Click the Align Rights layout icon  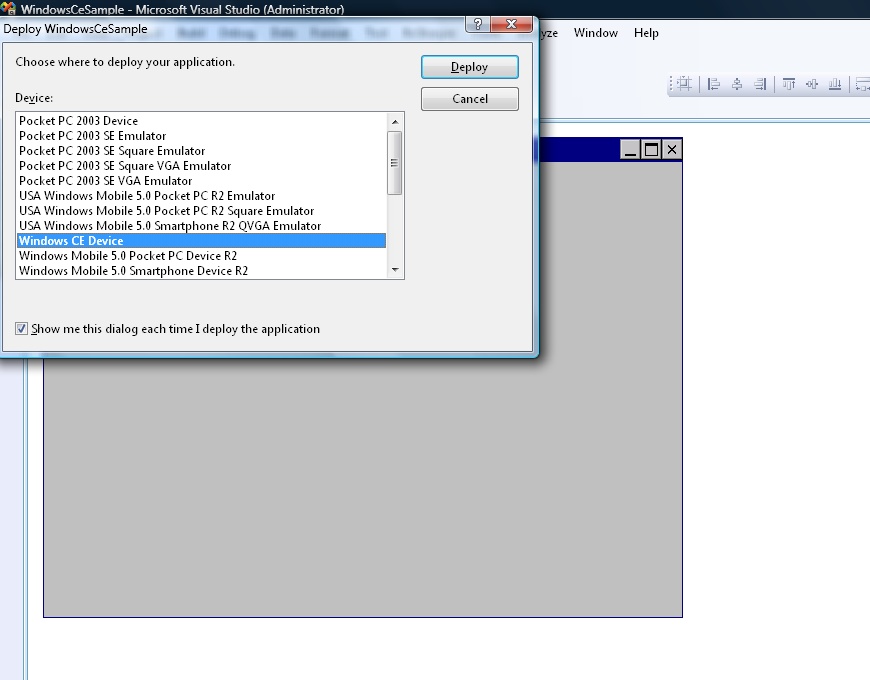[760, 84]
